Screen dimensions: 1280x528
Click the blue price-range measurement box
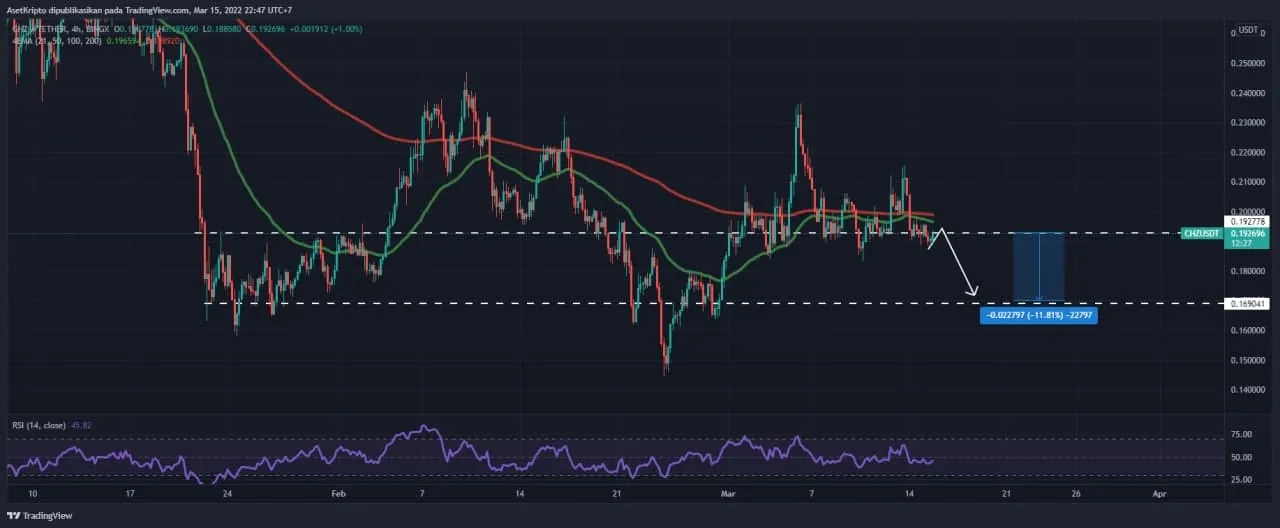(1038, 266)
